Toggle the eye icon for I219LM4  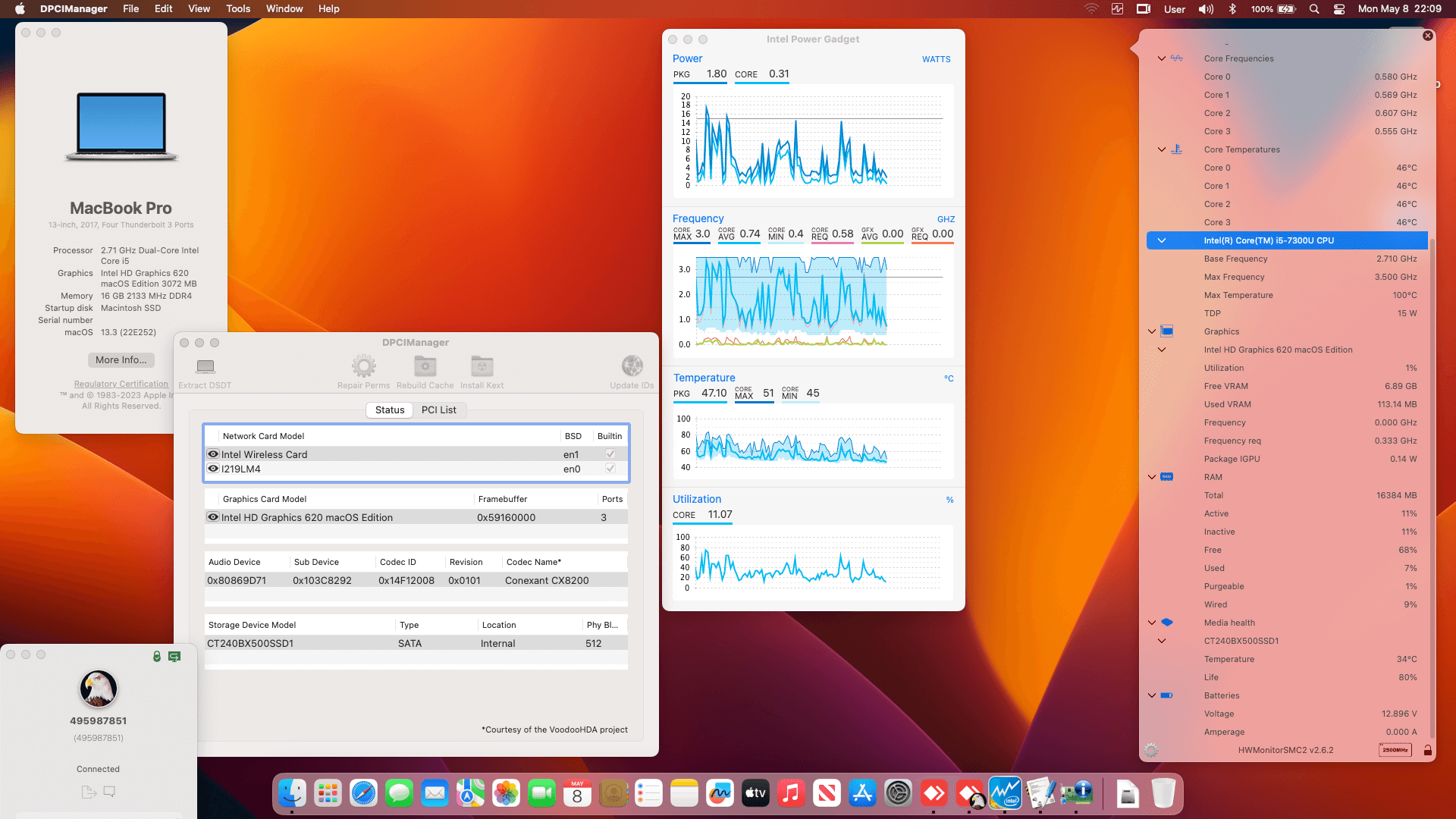[213, 469]
